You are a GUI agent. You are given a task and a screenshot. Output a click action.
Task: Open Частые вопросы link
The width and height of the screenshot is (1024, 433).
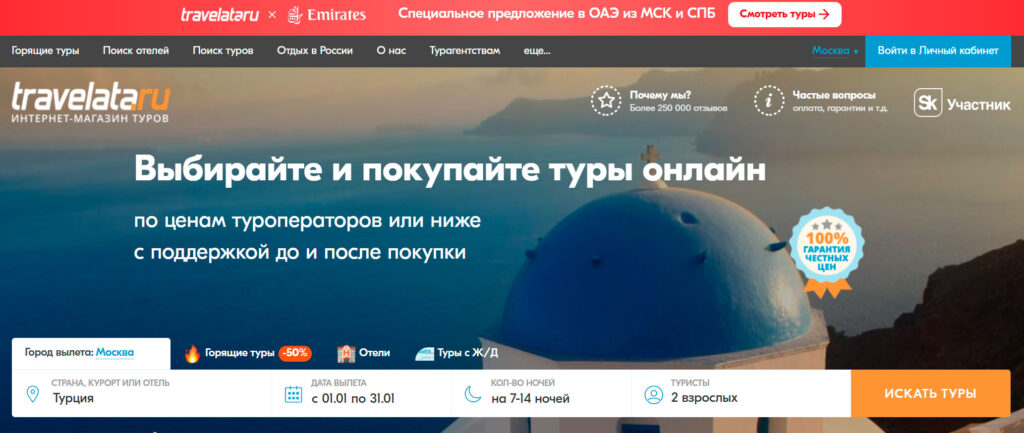coord(834,95)
